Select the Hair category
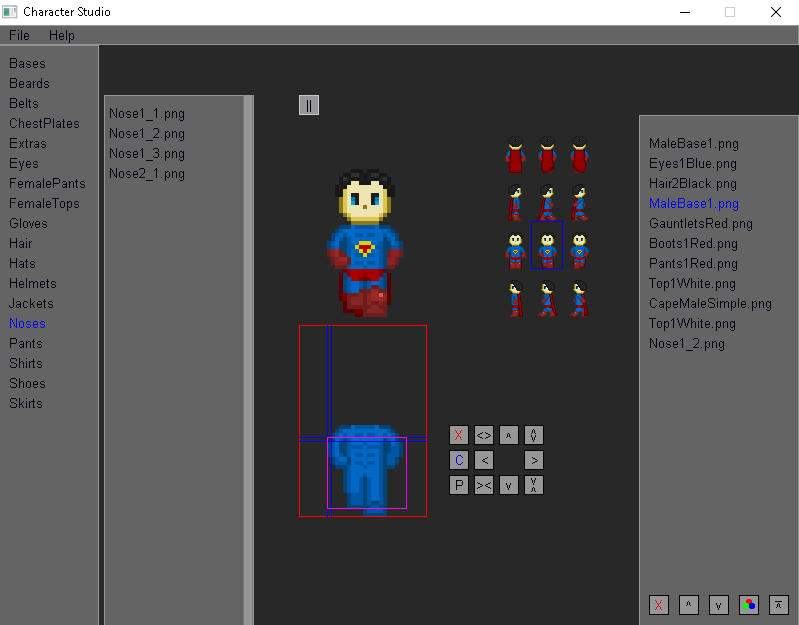This screenshot has width=799, height=625. [20, 243]
